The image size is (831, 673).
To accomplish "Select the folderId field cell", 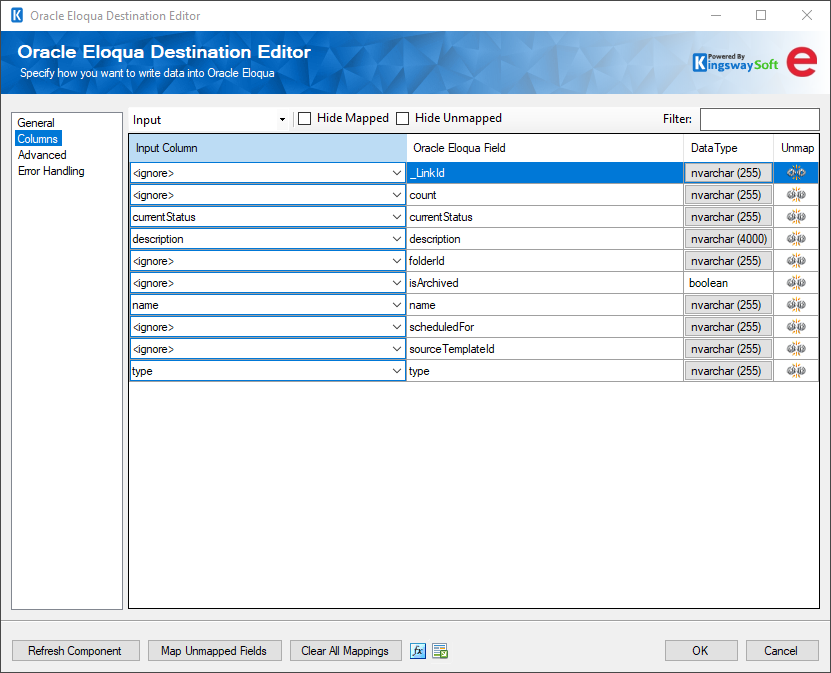I will 545,261.
